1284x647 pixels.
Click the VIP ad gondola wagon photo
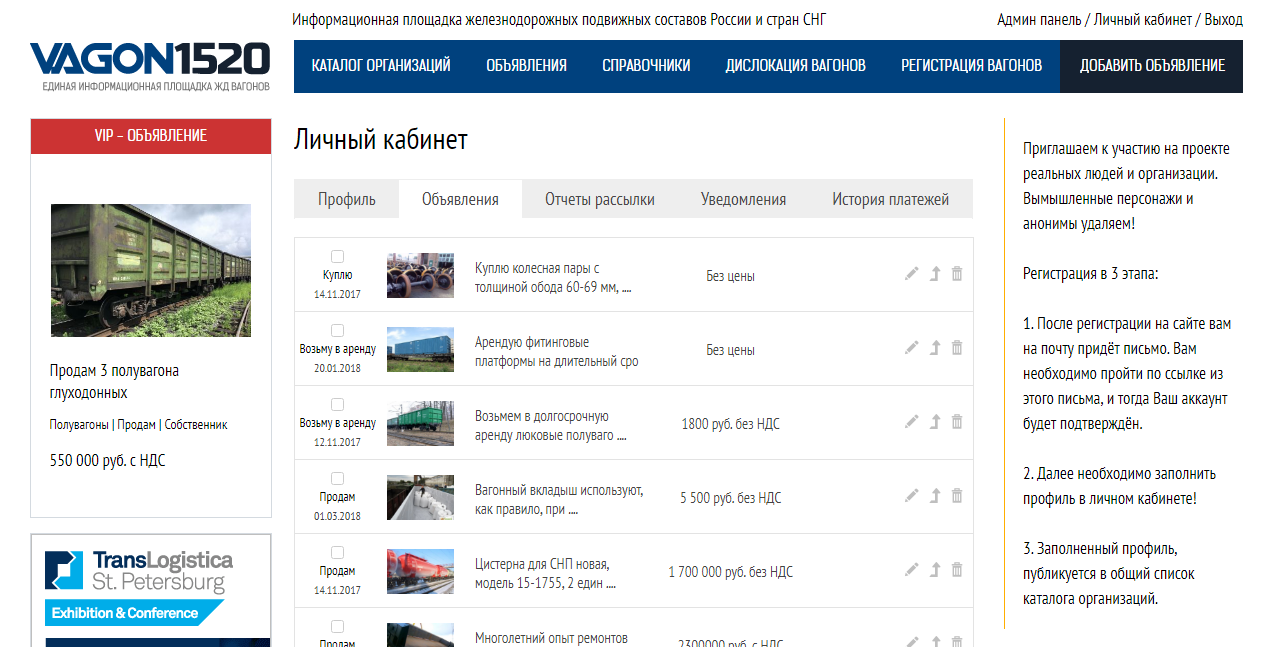[151, 270]
